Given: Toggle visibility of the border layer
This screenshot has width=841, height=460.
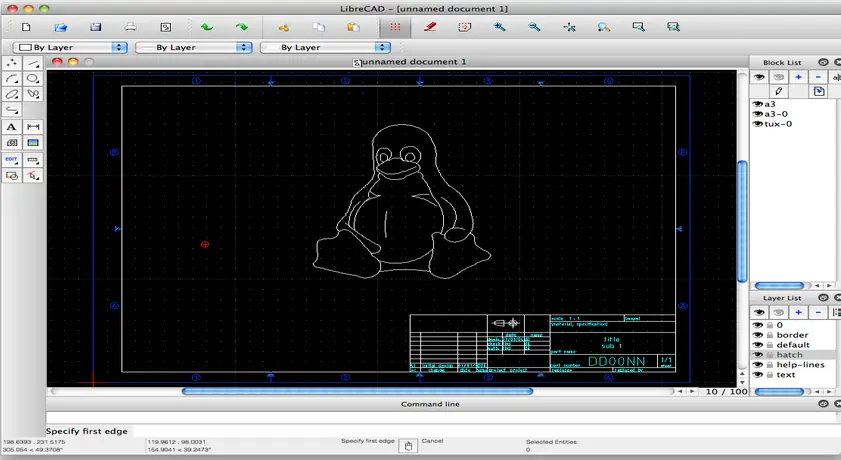Looking at the screenshot, I should coord(757,335).
